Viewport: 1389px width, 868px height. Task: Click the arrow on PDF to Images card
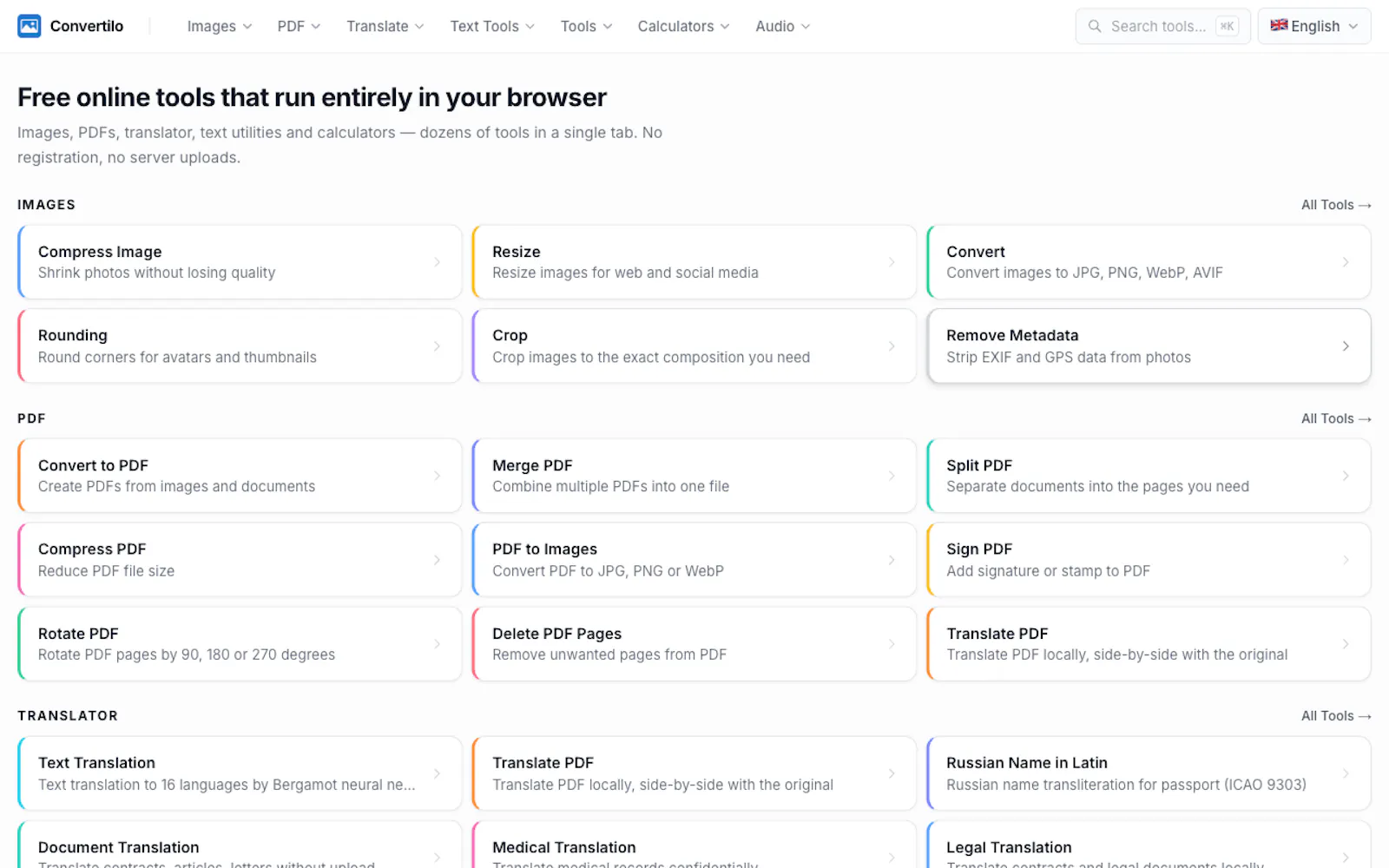click(x=892, y=560)
